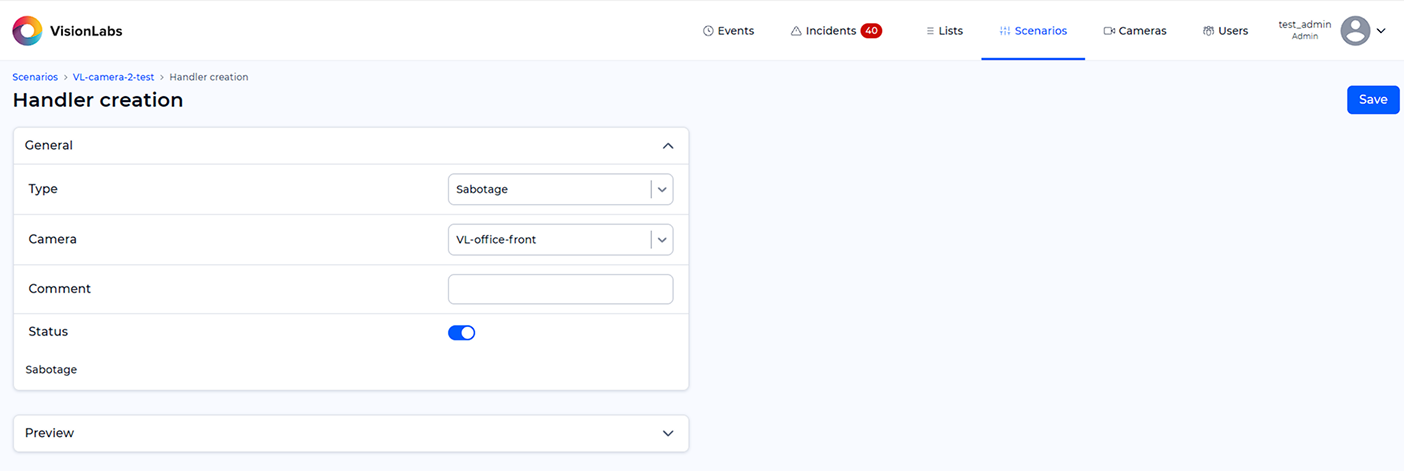Open user menu arrow next to avatar
The width and height of the screenshot is (1404, 471).
pos(1381,31)
